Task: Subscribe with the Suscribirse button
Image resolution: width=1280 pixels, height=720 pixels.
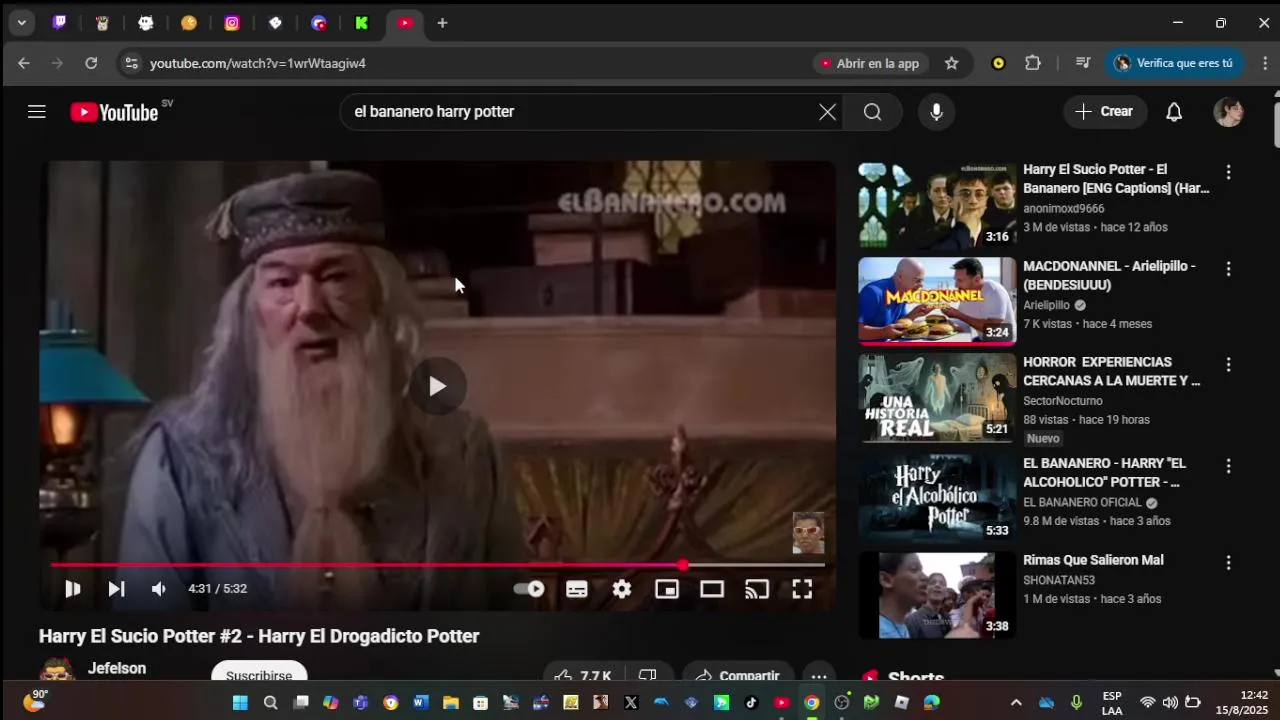Action: click(259, 675)
